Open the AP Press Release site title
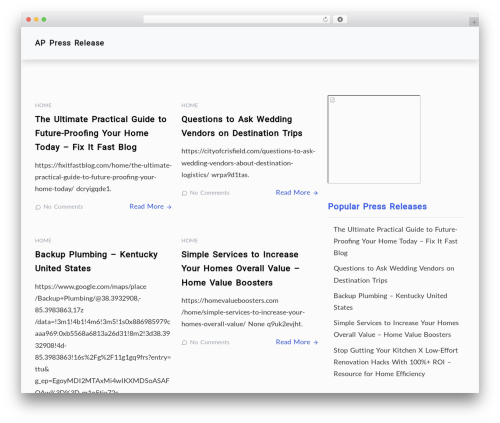Screen dimensions: 500x423 tap(69, 43)
